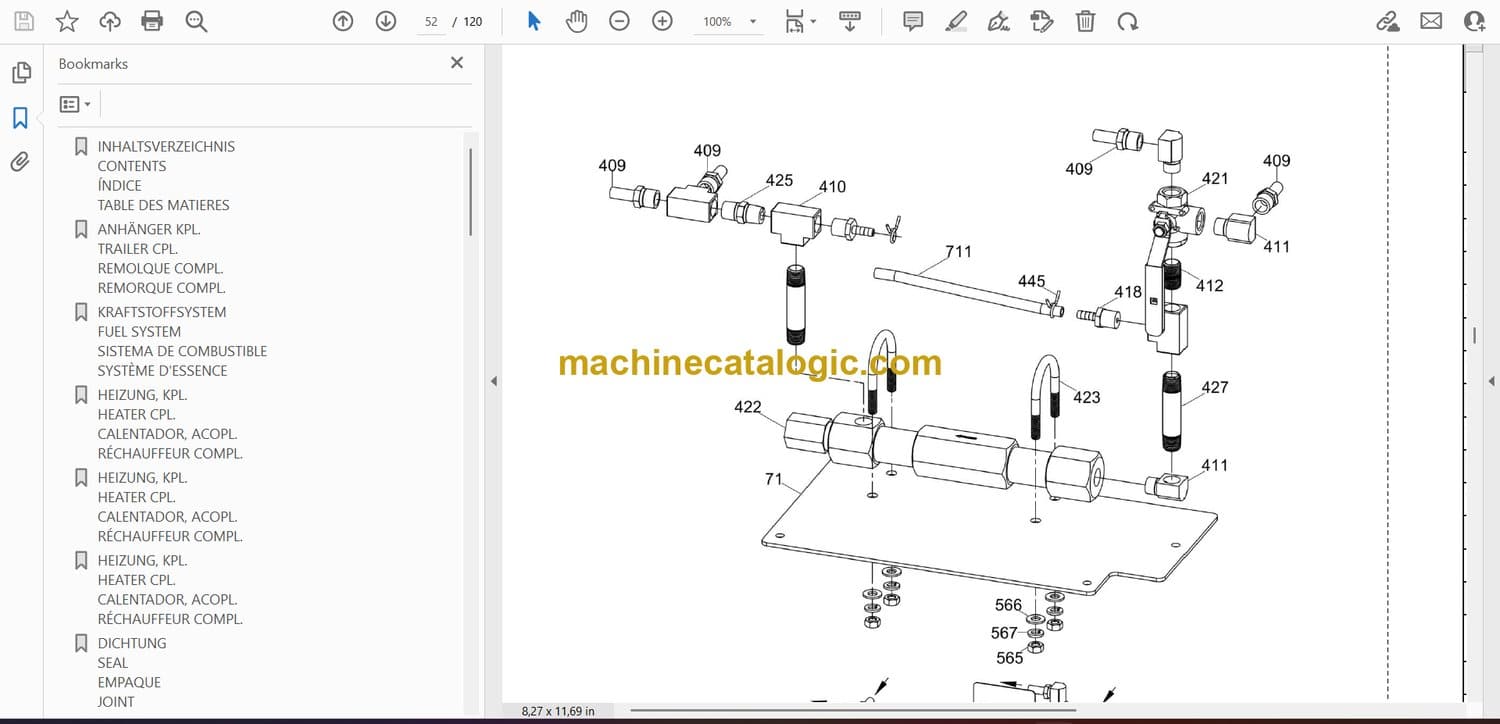Click the horizontal scrollbar below the document
This screenshot has width=1500, height=724.
(x=850, y=711)
